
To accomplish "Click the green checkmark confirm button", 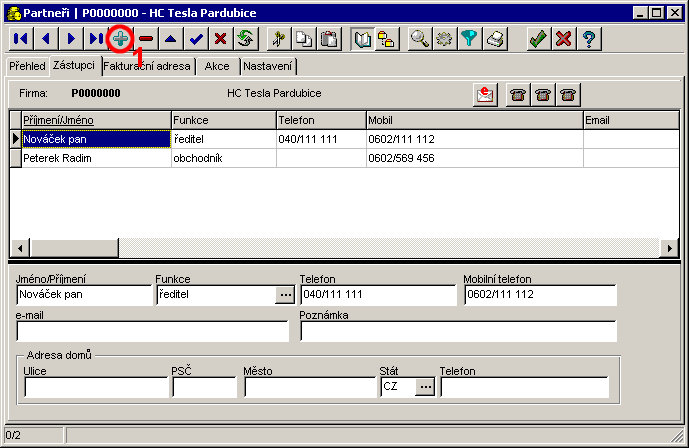I will point(538,39).
